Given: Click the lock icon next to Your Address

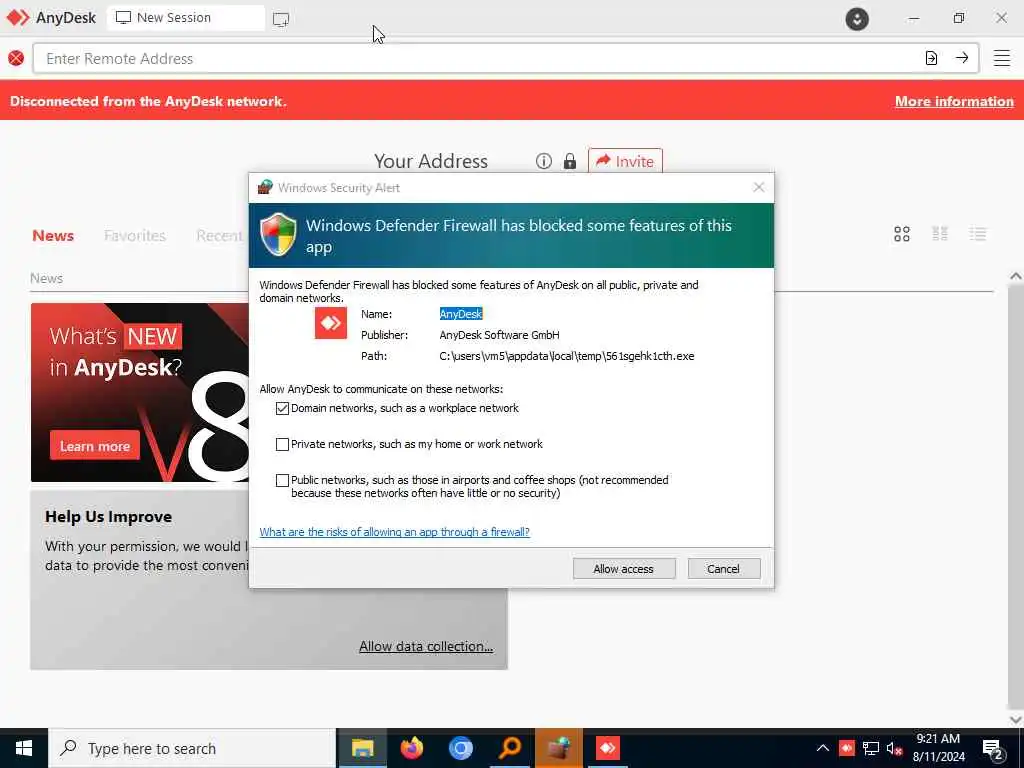Looking at the screenshot, I should click(x=569, y=161).
